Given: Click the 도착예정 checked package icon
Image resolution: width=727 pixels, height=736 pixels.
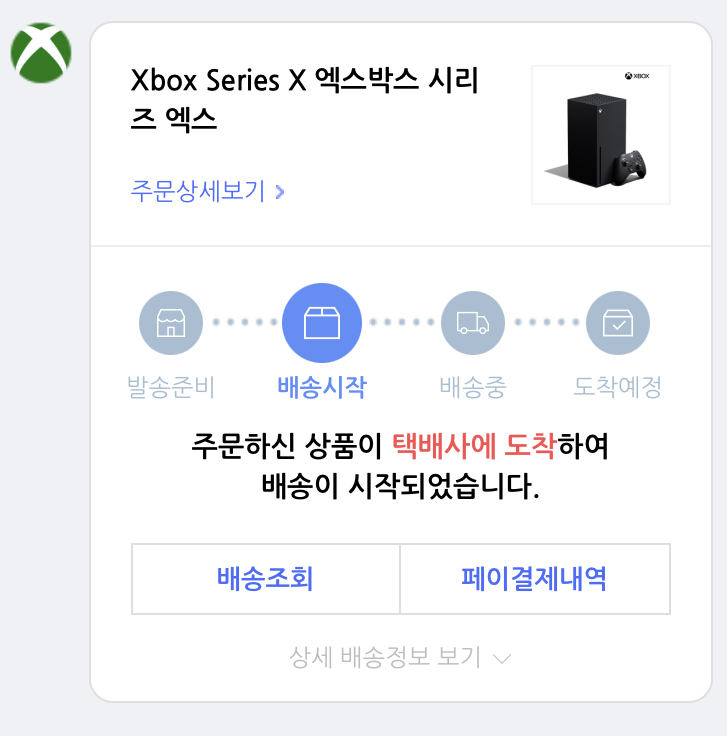Looking at the screenshot, I should tap(618, 323).
